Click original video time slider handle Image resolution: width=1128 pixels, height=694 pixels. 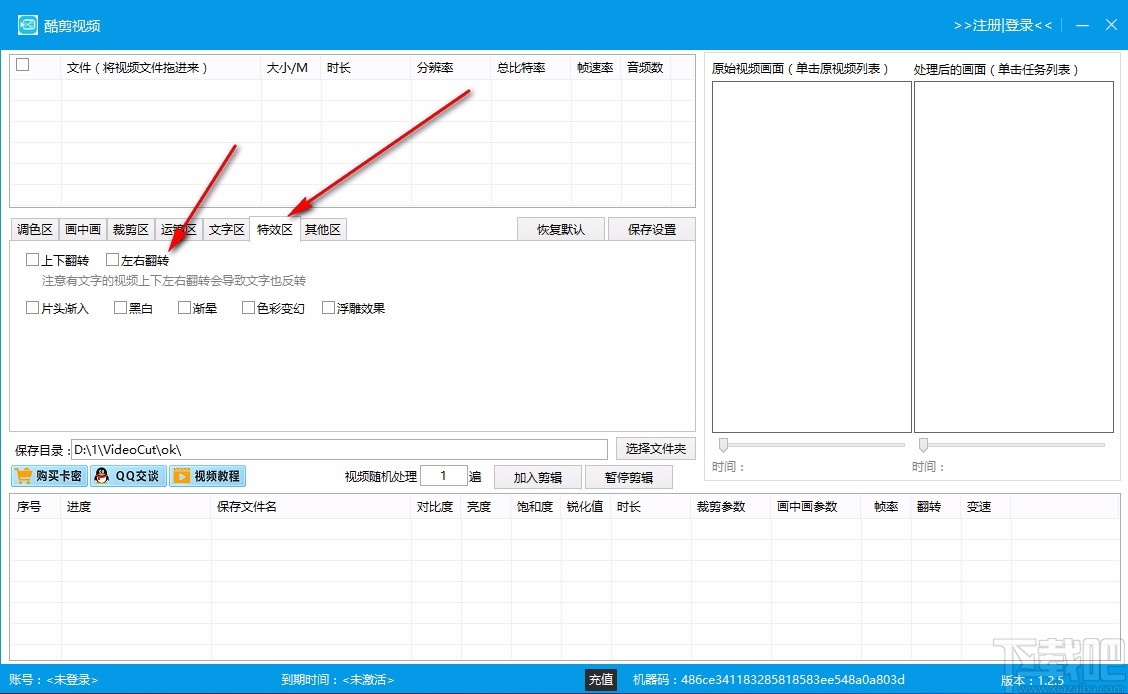coord(723,445)
